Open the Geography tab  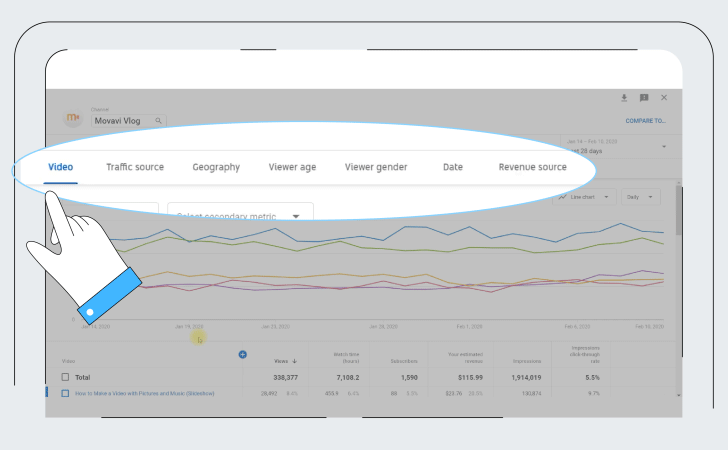[216, 167]
